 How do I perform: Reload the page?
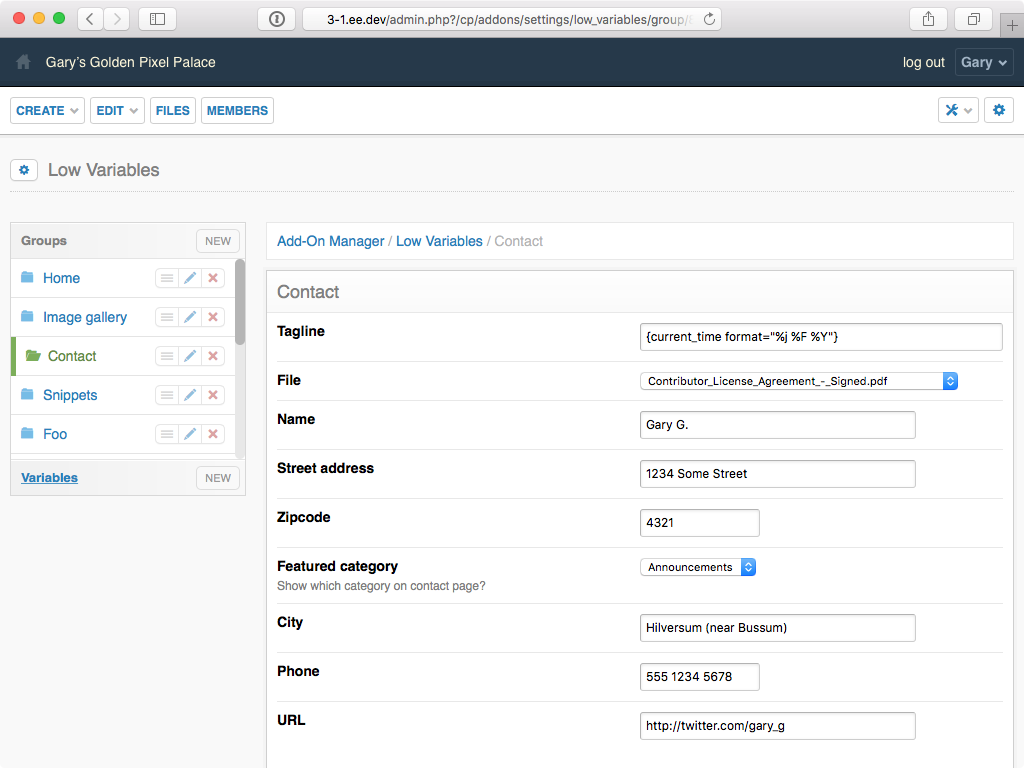(x=709, y=20)
